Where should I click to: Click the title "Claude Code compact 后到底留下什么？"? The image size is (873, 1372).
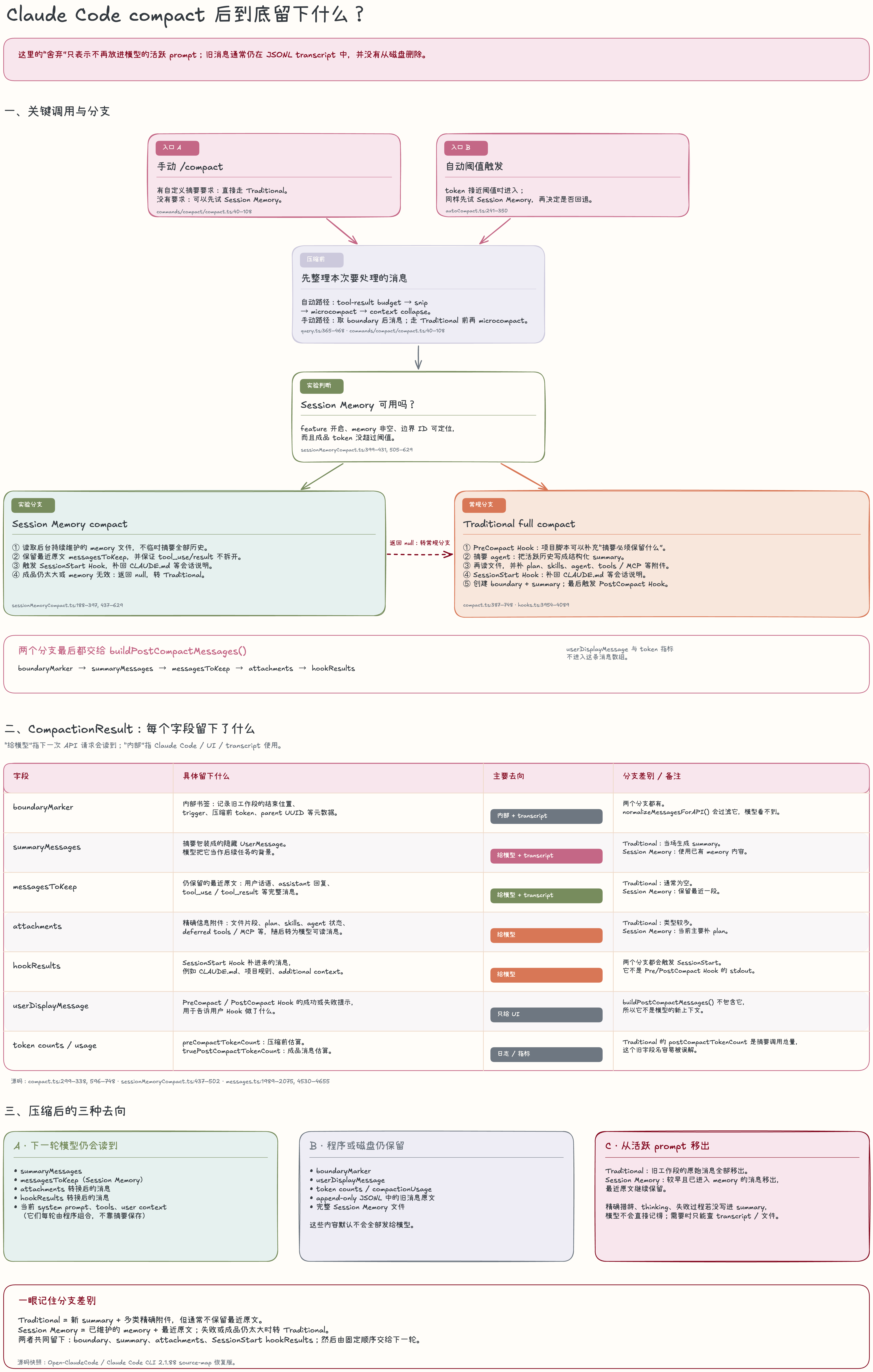click(x=186, y=15)
